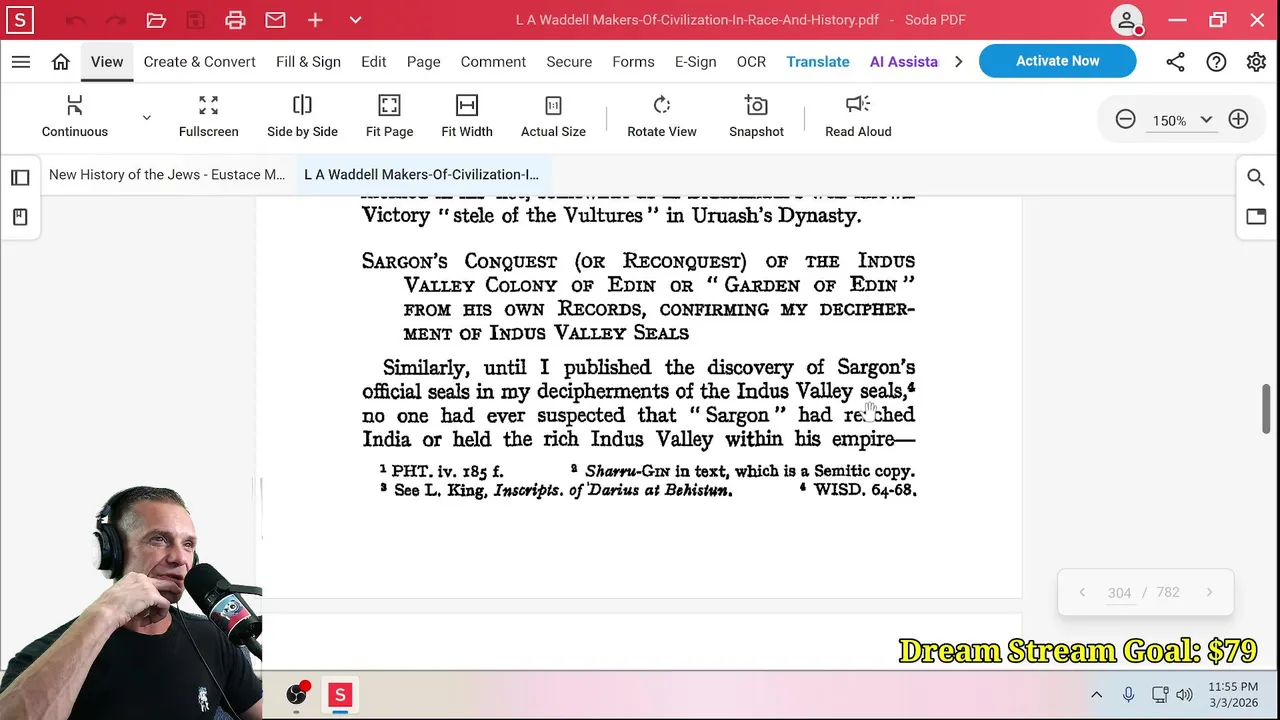Open Soda PDF taskbar icon
Viewport: 1280px width, 720px height.
coord(340,694)
